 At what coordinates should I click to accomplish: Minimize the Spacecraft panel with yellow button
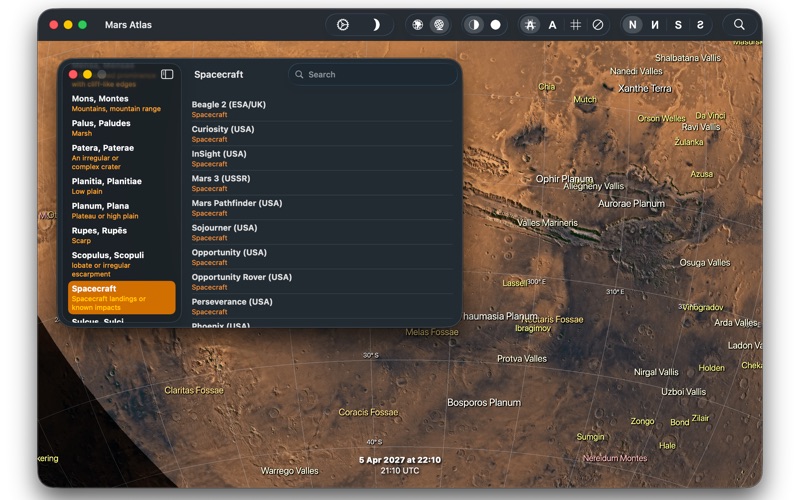point(87,74)
